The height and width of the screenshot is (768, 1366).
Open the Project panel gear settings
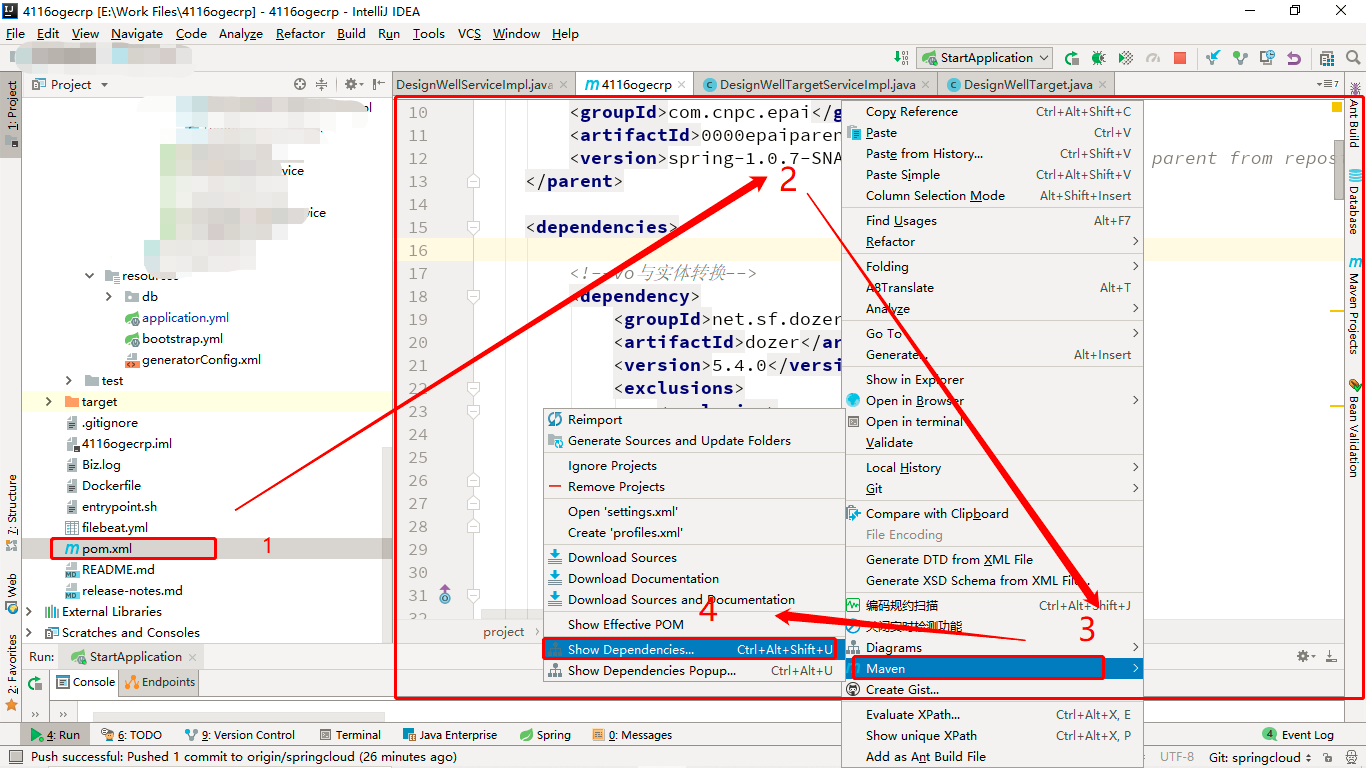click(353, 85)
